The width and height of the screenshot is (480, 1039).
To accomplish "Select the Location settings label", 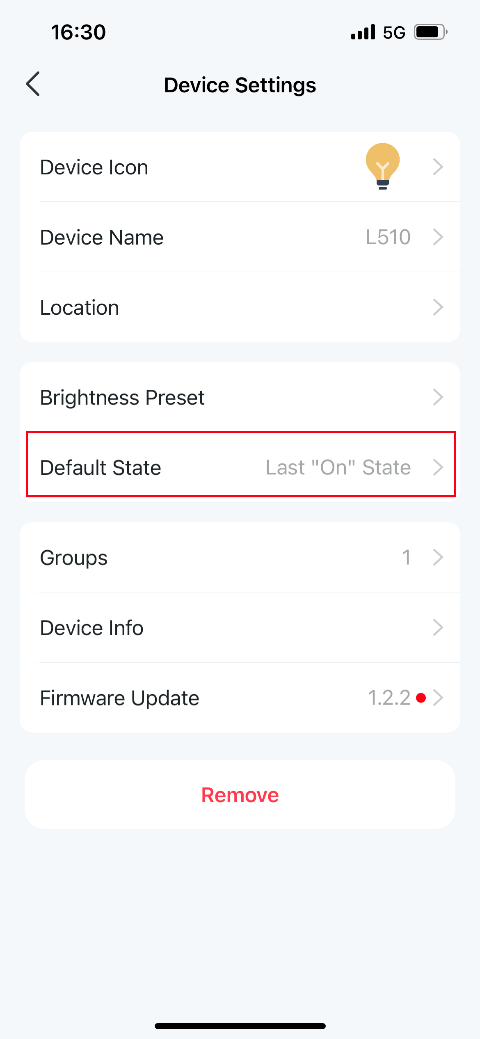I will 80,307.
